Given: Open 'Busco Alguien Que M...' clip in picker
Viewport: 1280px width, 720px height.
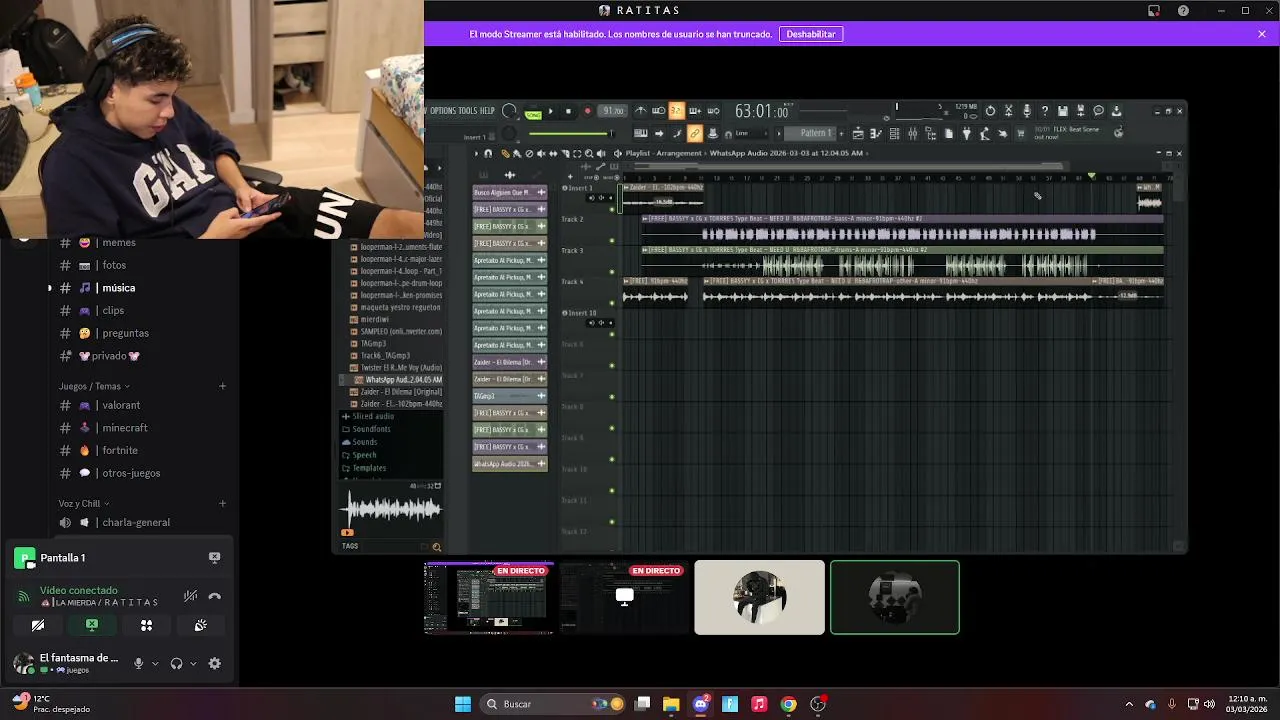Looking at the screenshot, I should [x=510, y=192].
